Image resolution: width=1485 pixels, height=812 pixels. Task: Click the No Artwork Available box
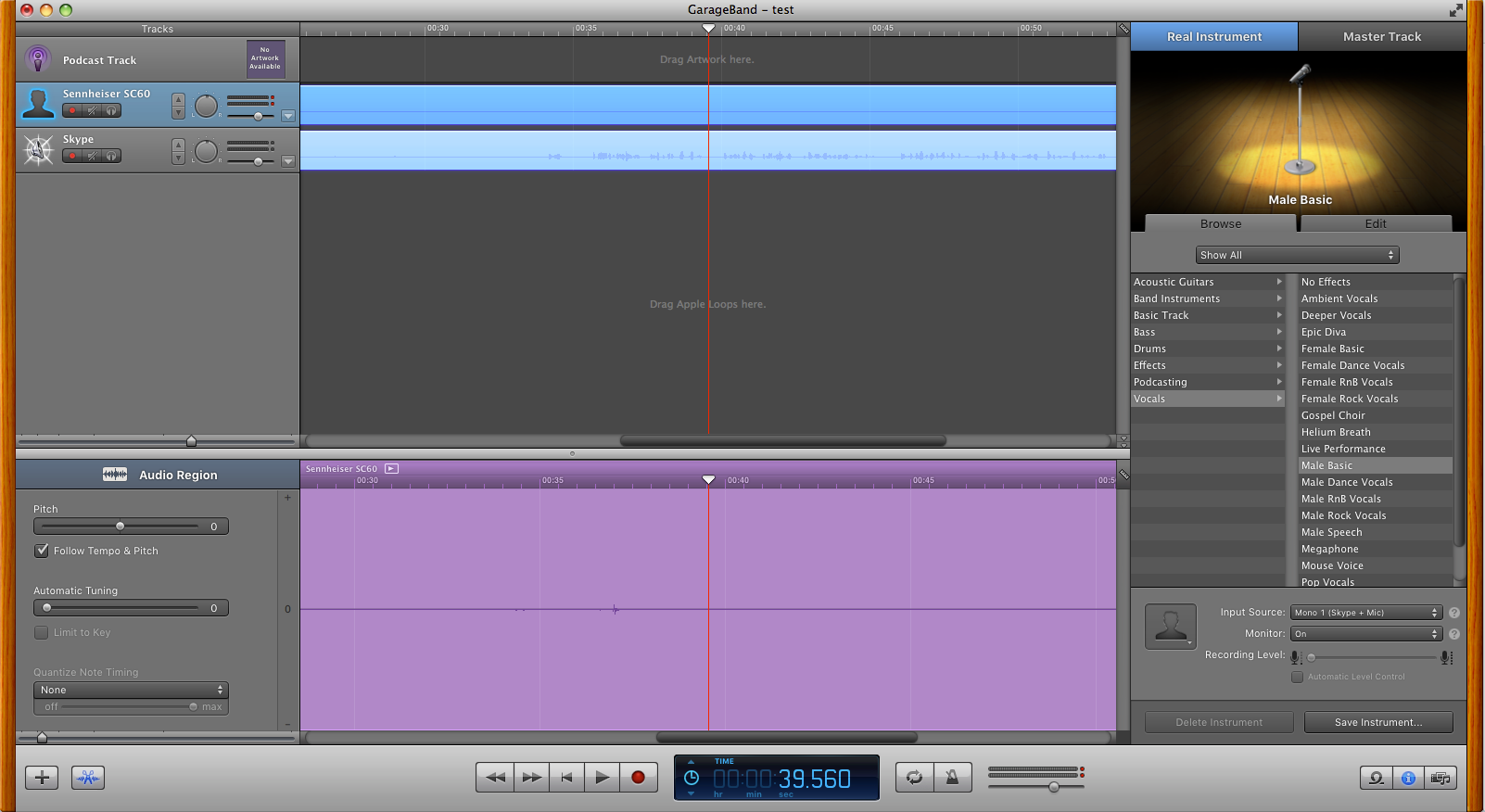(x=265, y=58)
